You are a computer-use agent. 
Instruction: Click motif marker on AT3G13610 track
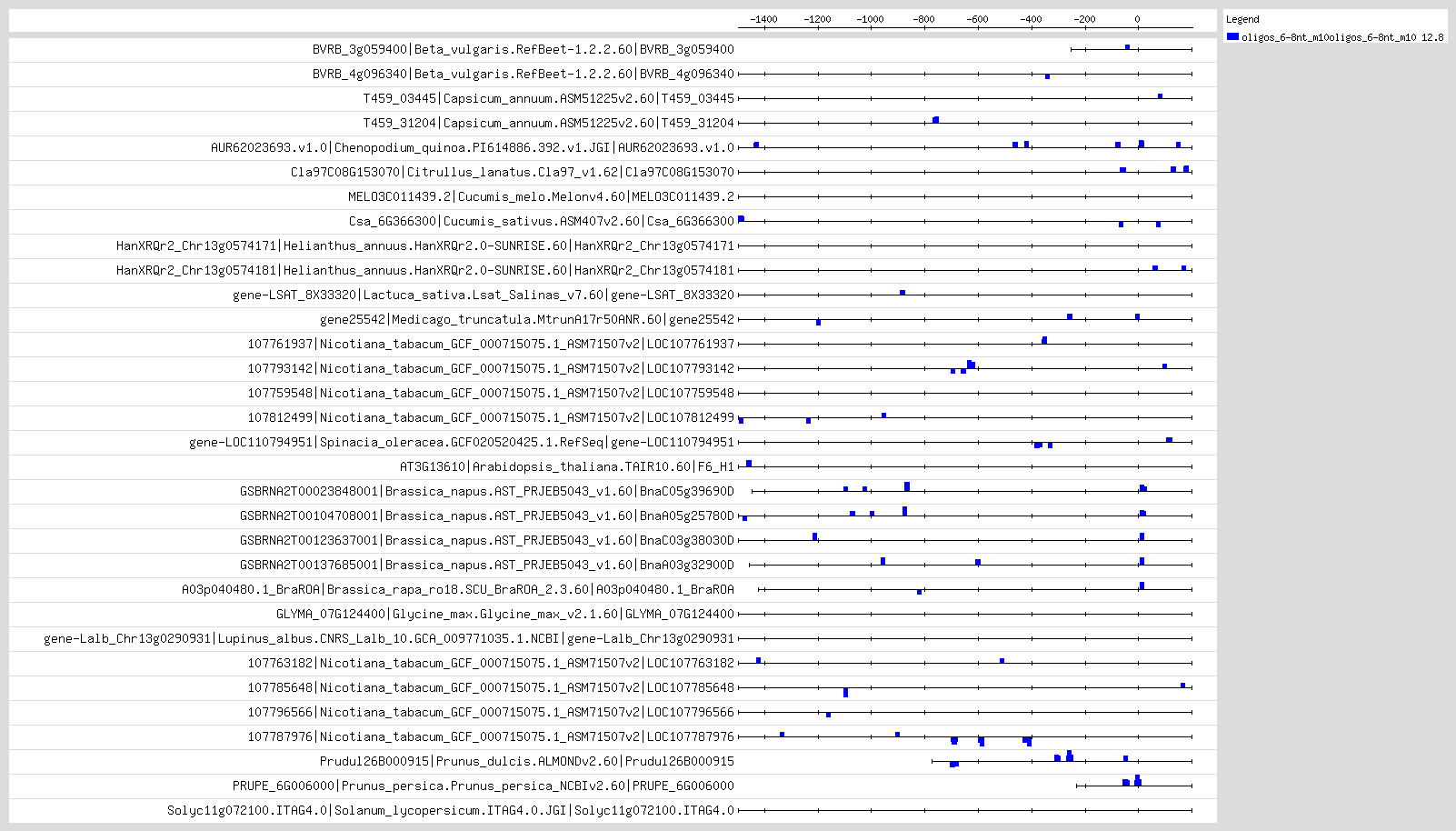click(x=749, y=464)
